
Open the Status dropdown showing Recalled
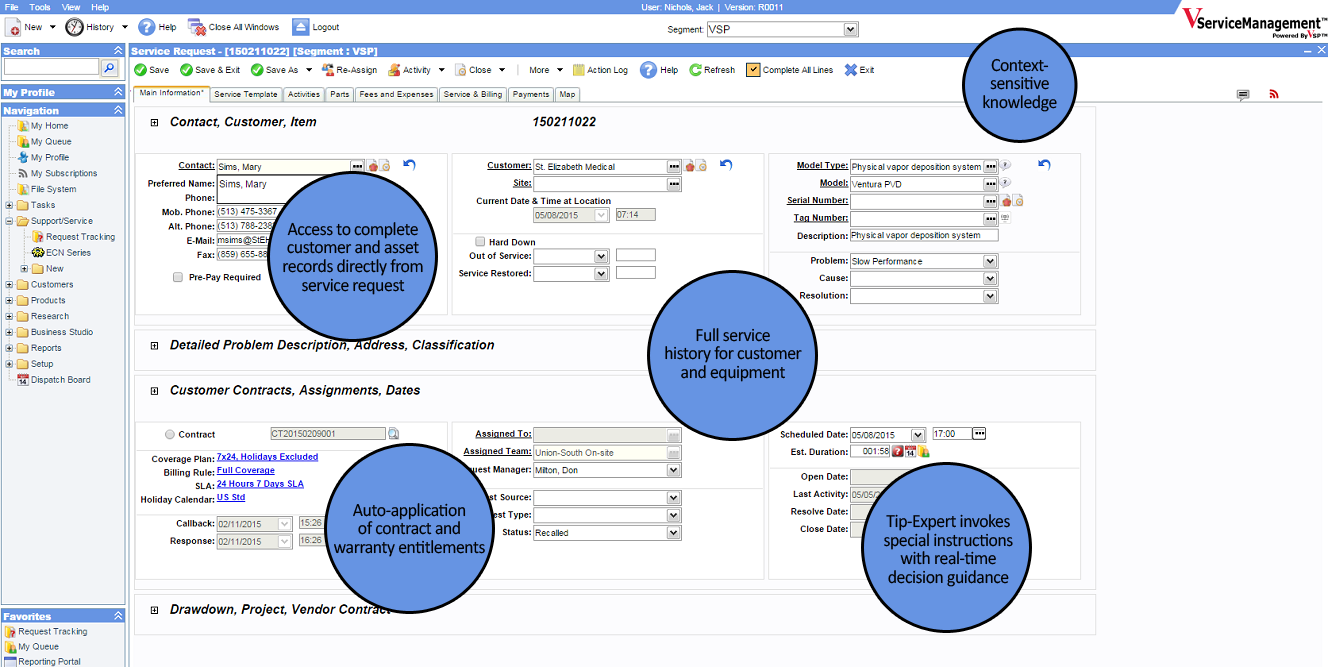[x=673, y=533]
